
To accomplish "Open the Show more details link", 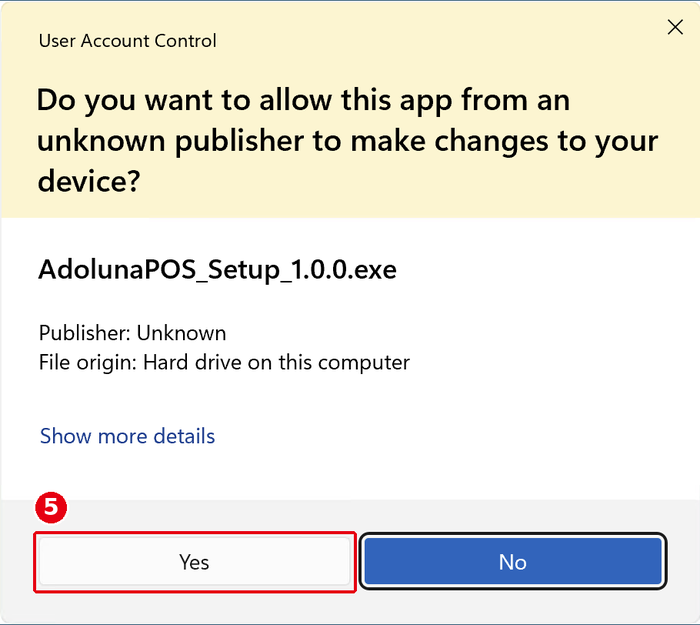I will pos(127,436).
